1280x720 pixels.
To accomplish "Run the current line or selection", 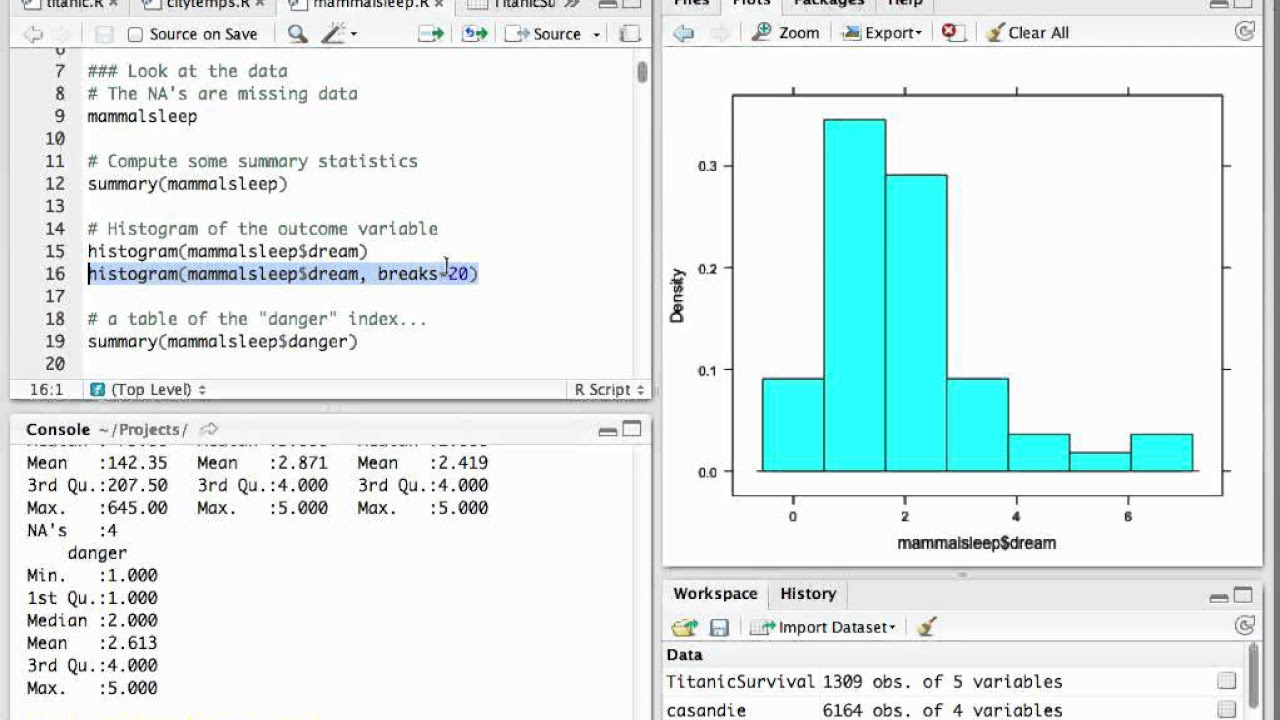I will tap(431, 34).
